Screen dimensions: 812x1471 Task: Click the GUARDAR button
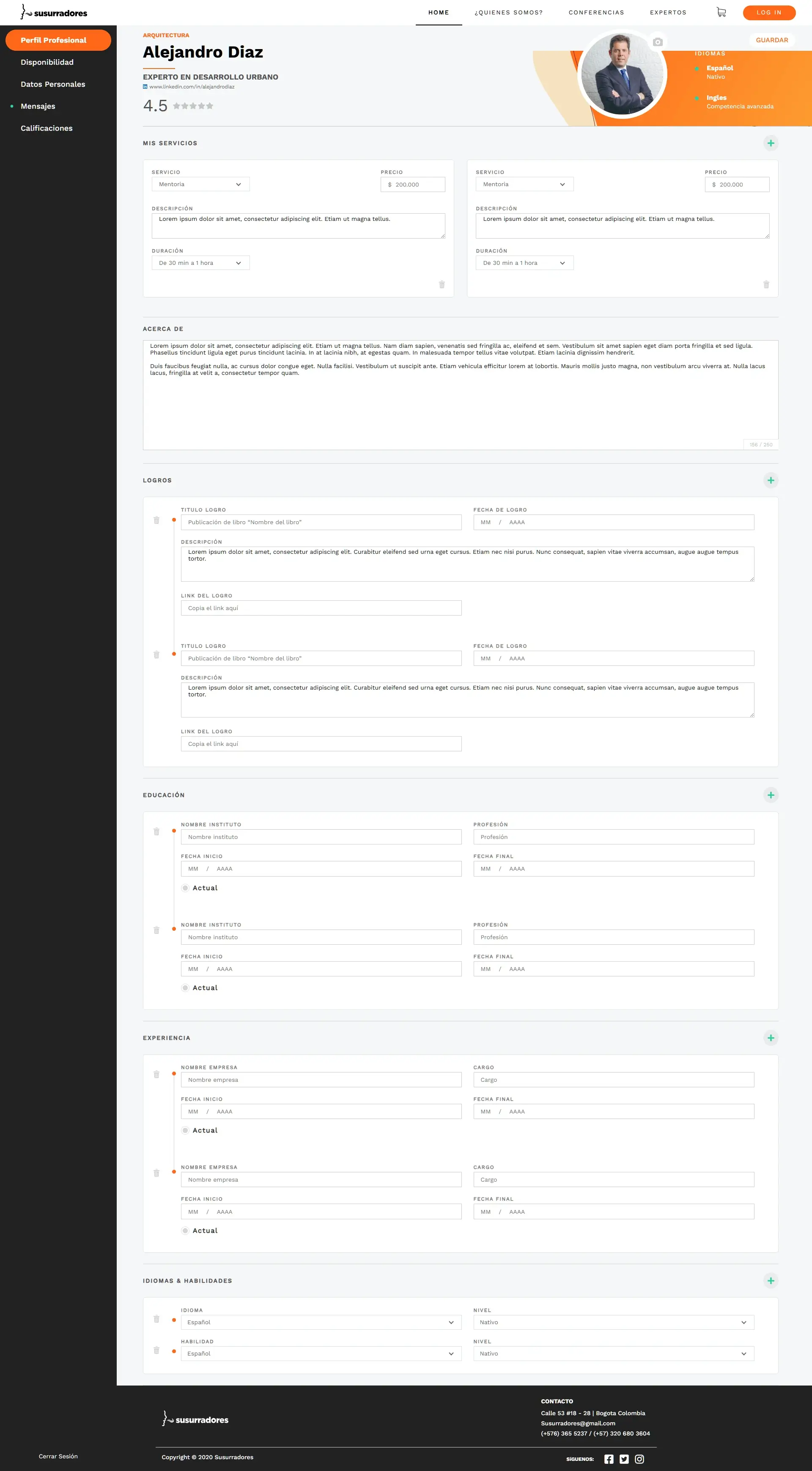tap(772, 40)
